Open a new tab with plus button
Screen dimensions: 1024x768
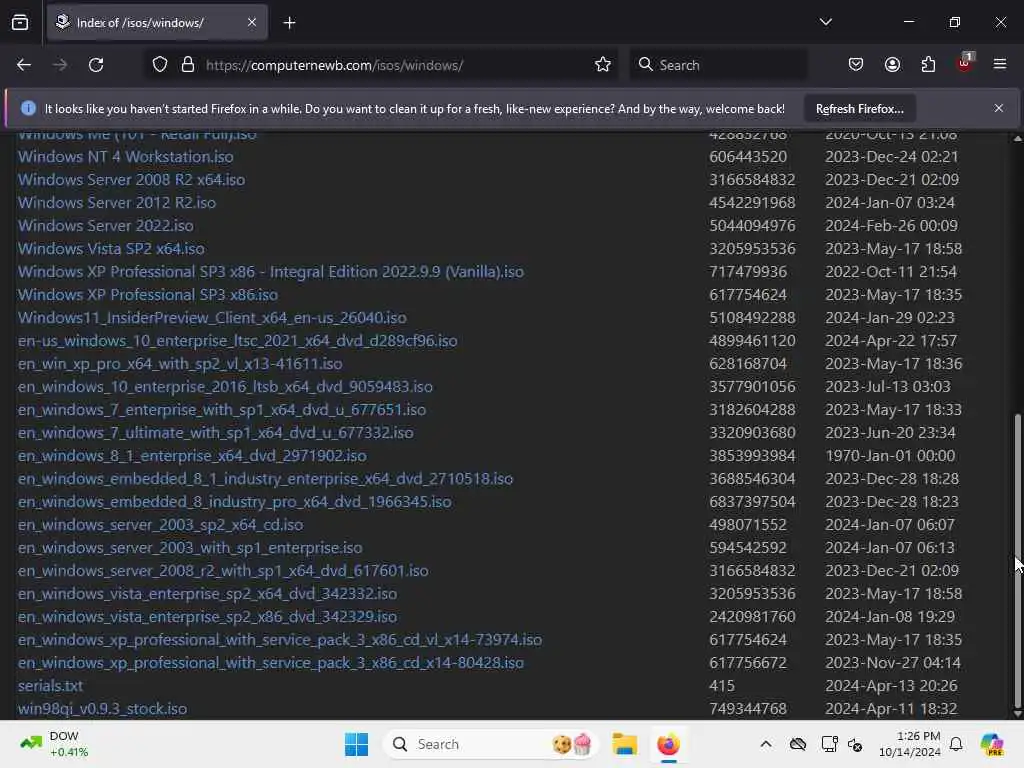pyautogui.click(x=289, y=23)
